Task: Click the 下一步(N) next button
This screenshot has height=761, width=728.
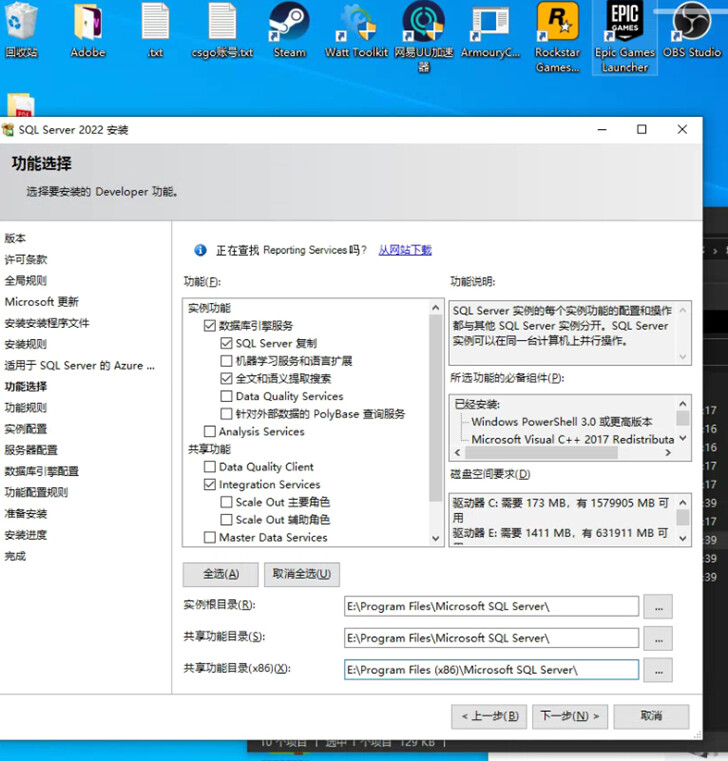Action: click(570, 716)
